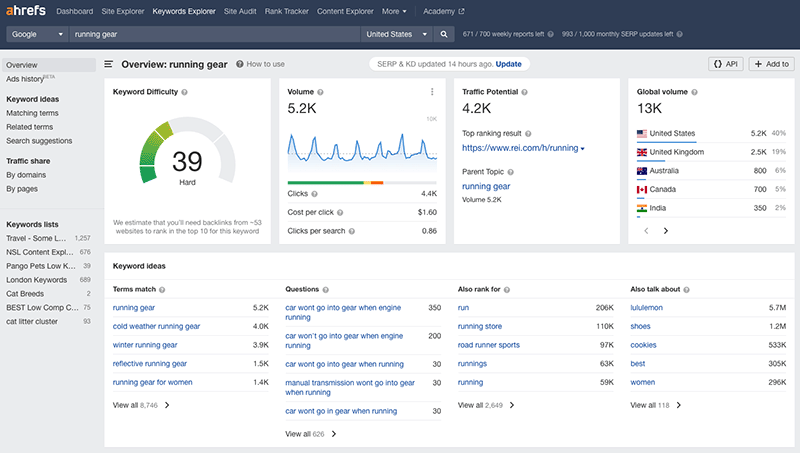The height and width of the screenshot is (453, 800).
Task: Open the lululemon keyword link
Action: tap(646, 308)
